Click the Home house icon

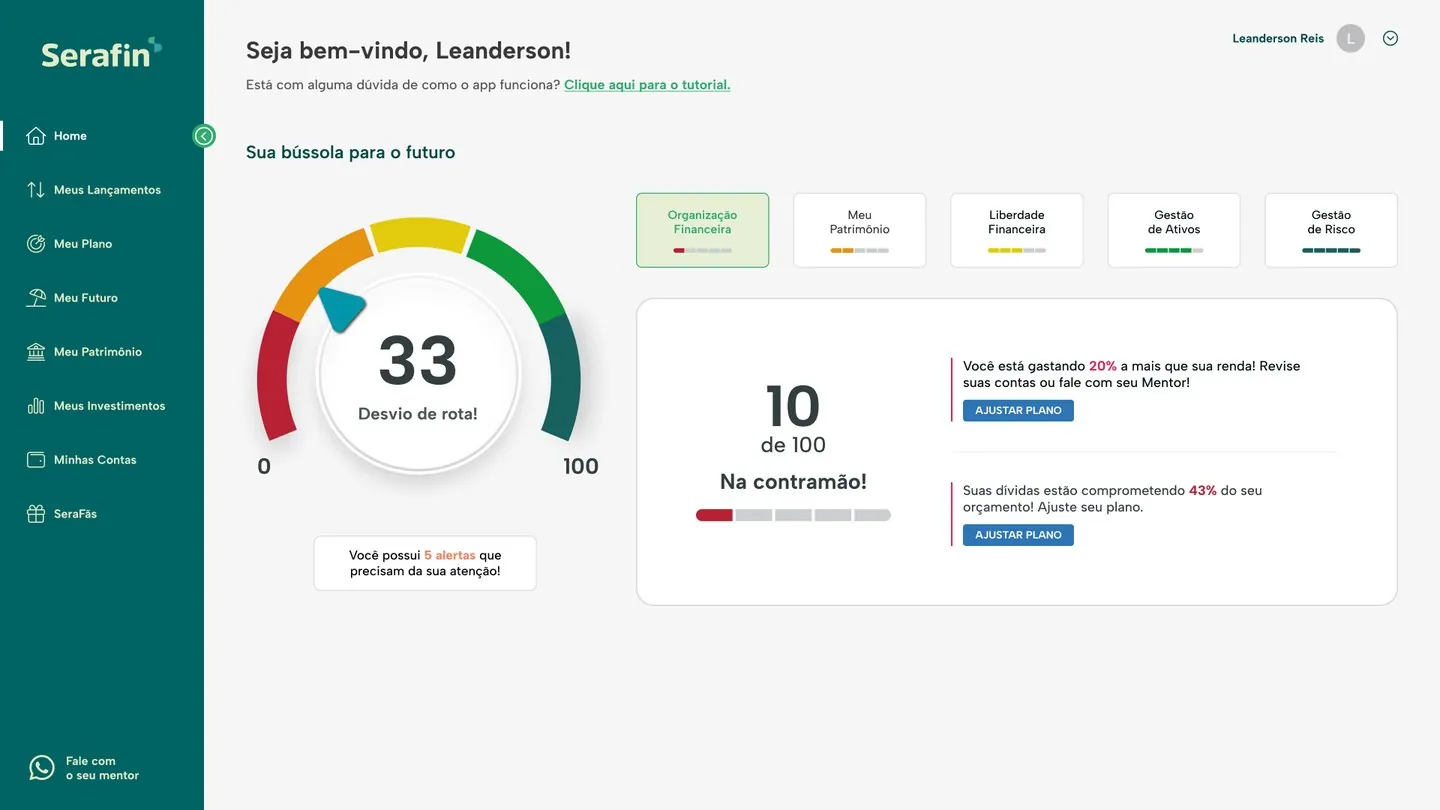click(36, 136)
